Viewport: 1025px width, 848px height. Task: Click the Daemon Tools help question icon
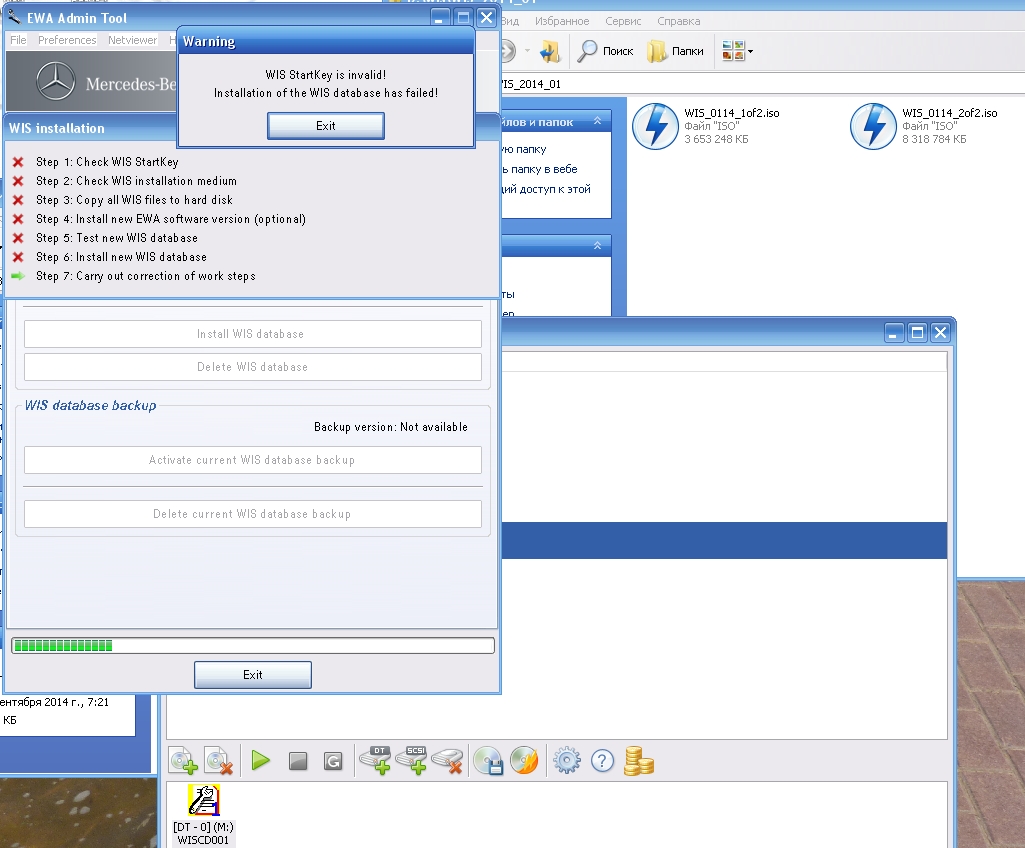[x=603, y=760]
